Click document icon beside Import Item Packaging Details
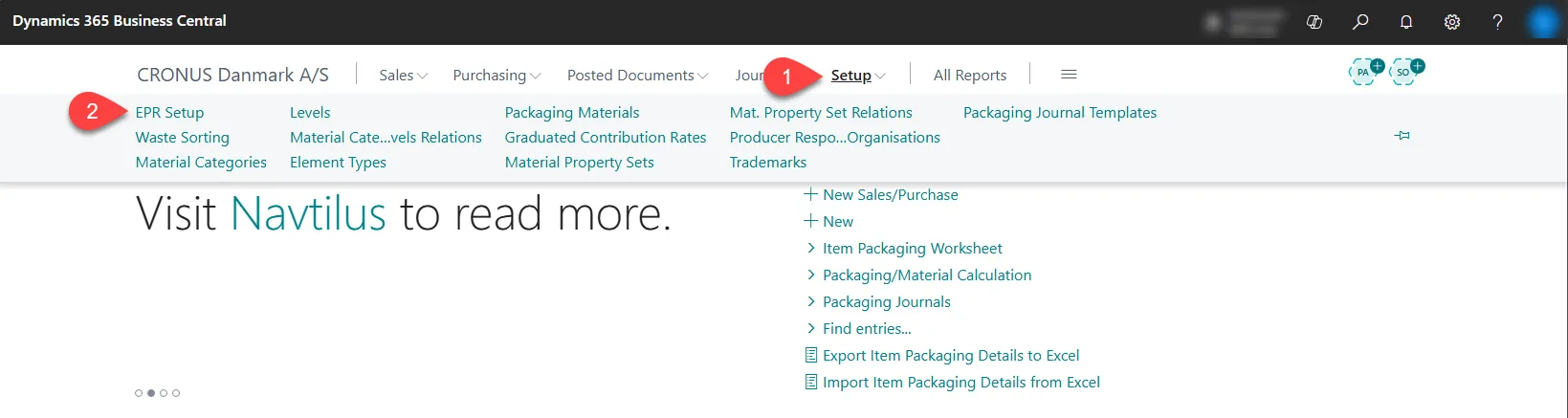 point(811,383)
